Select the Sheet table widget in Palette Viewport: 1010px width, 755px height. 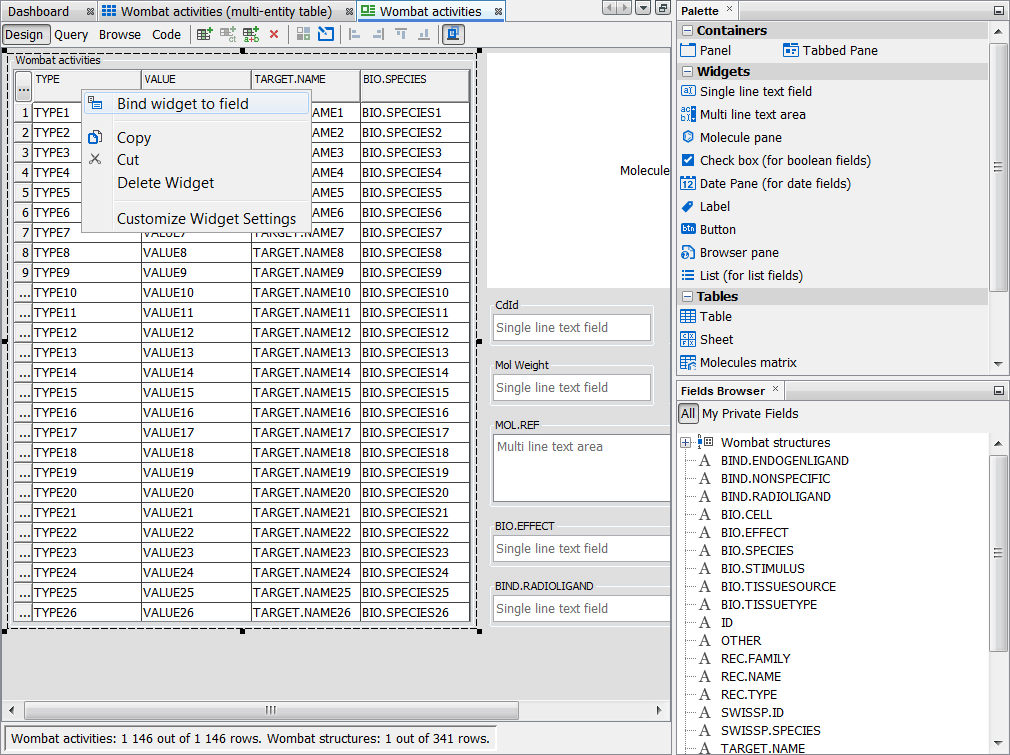(716, 340)
